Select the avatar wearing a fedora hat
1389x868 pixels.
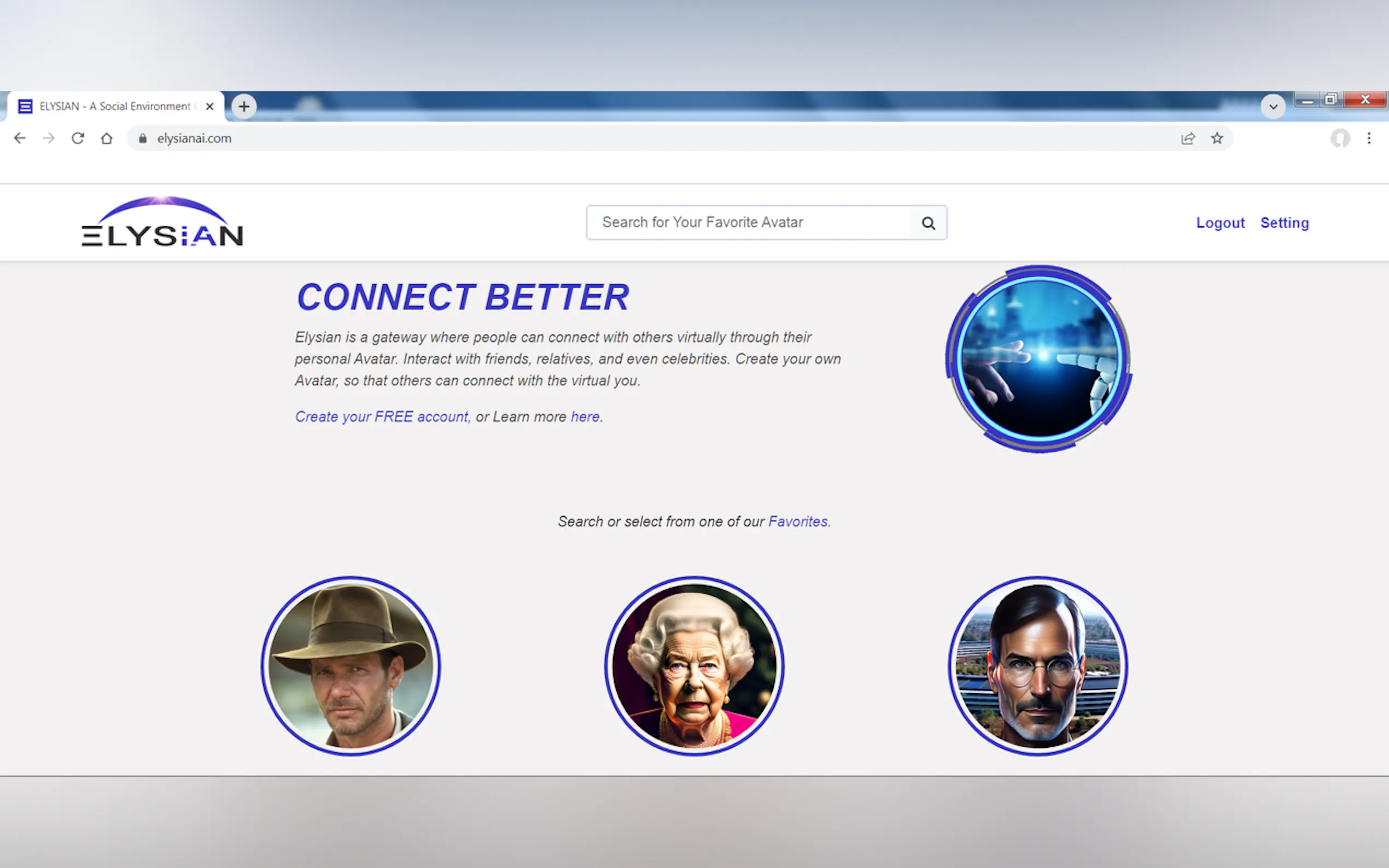tap(351, 666)
